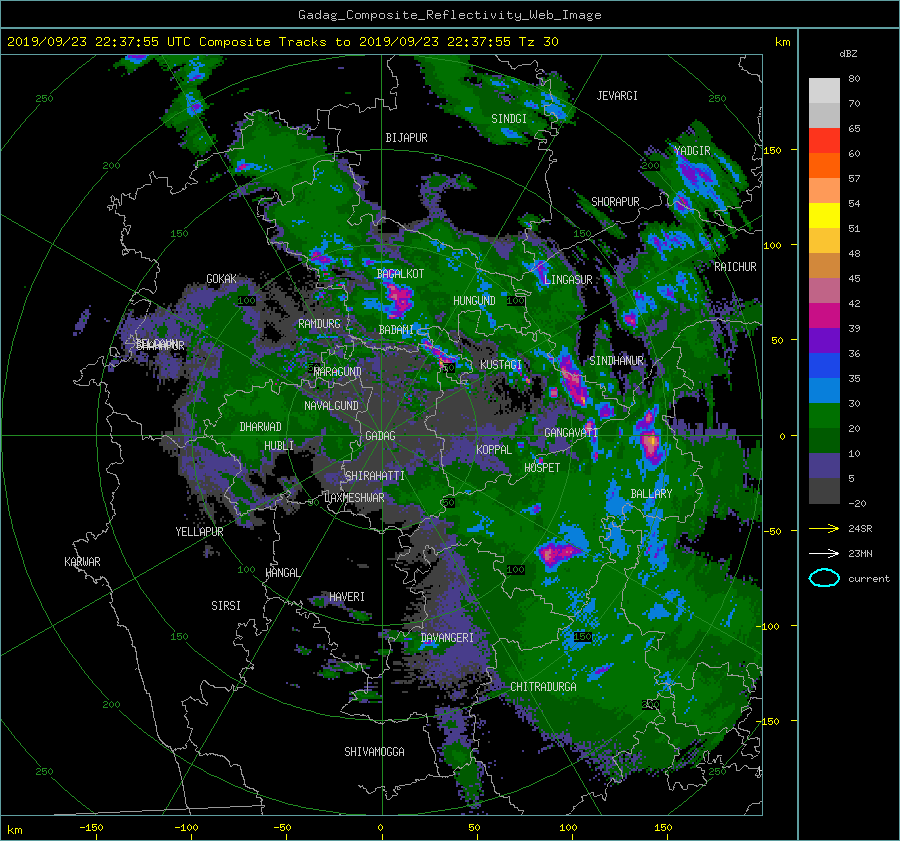
Task: Click the SHORAPUR city label
Action: pyautogui.click(x=615, y=202)
